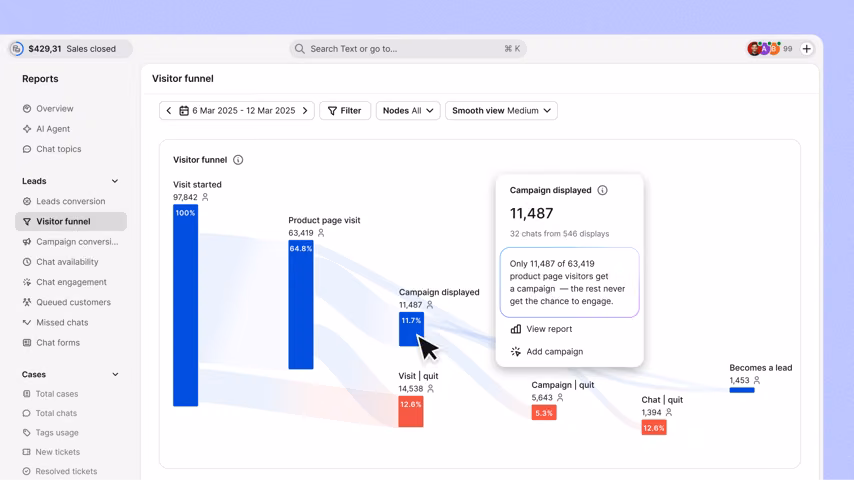Image resolution: width=854 pixels, height=480 pixels.
Task: Go to next date range arrow
Action: tap(305, 111)
